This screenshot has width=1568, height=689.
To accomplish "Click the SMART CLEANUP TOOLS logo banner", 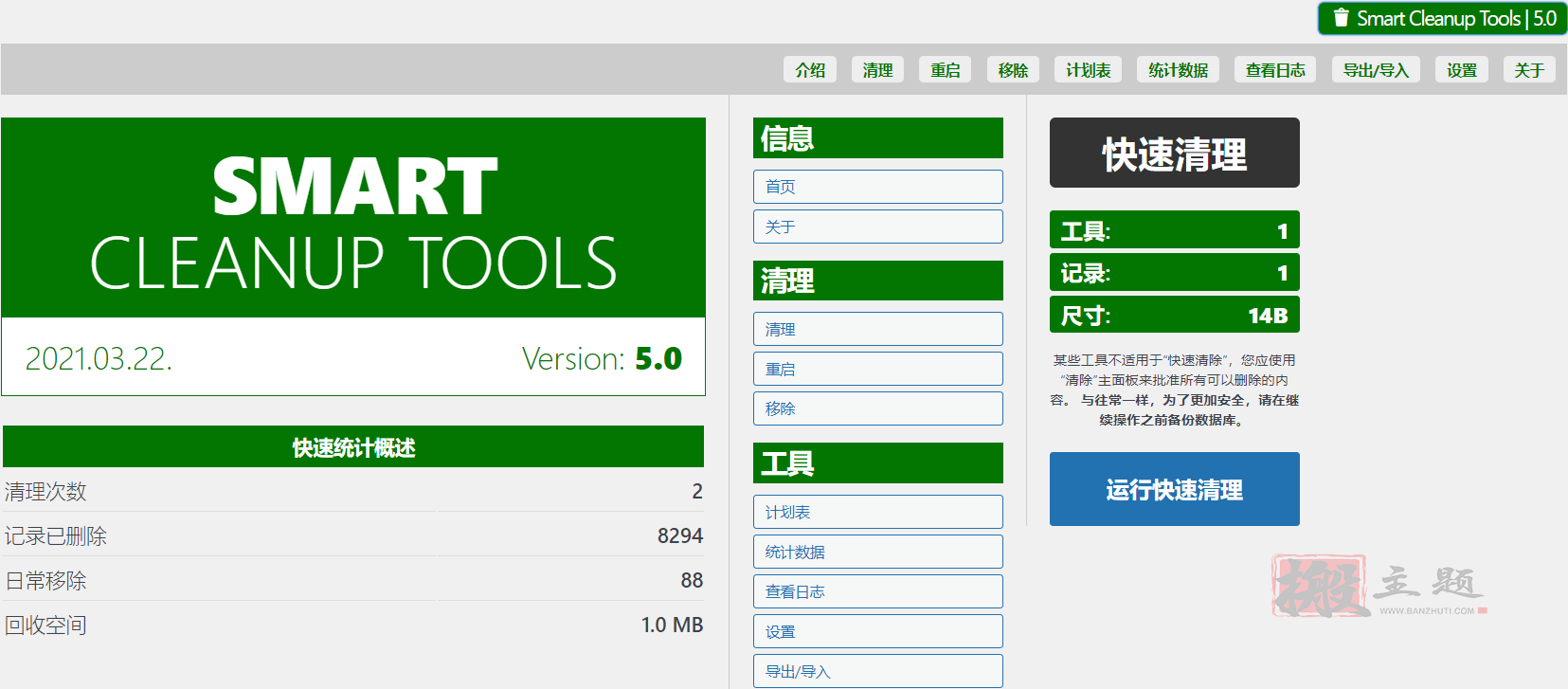I will (x=353, y=218).
